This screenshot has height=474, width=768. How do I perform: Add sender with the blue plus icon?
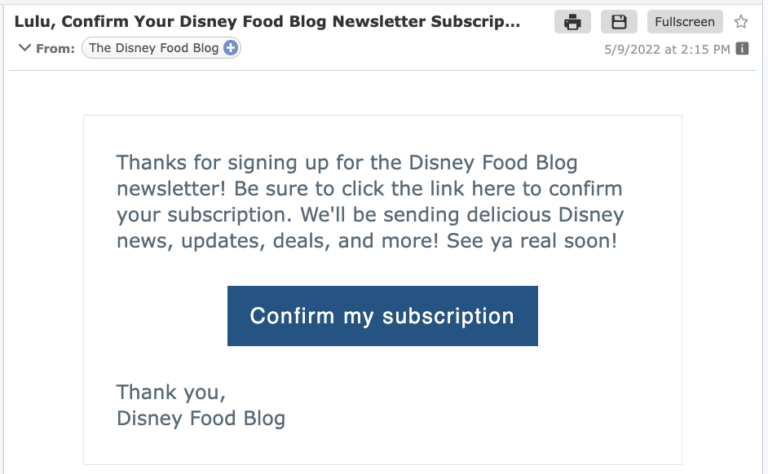click(231, 48)
